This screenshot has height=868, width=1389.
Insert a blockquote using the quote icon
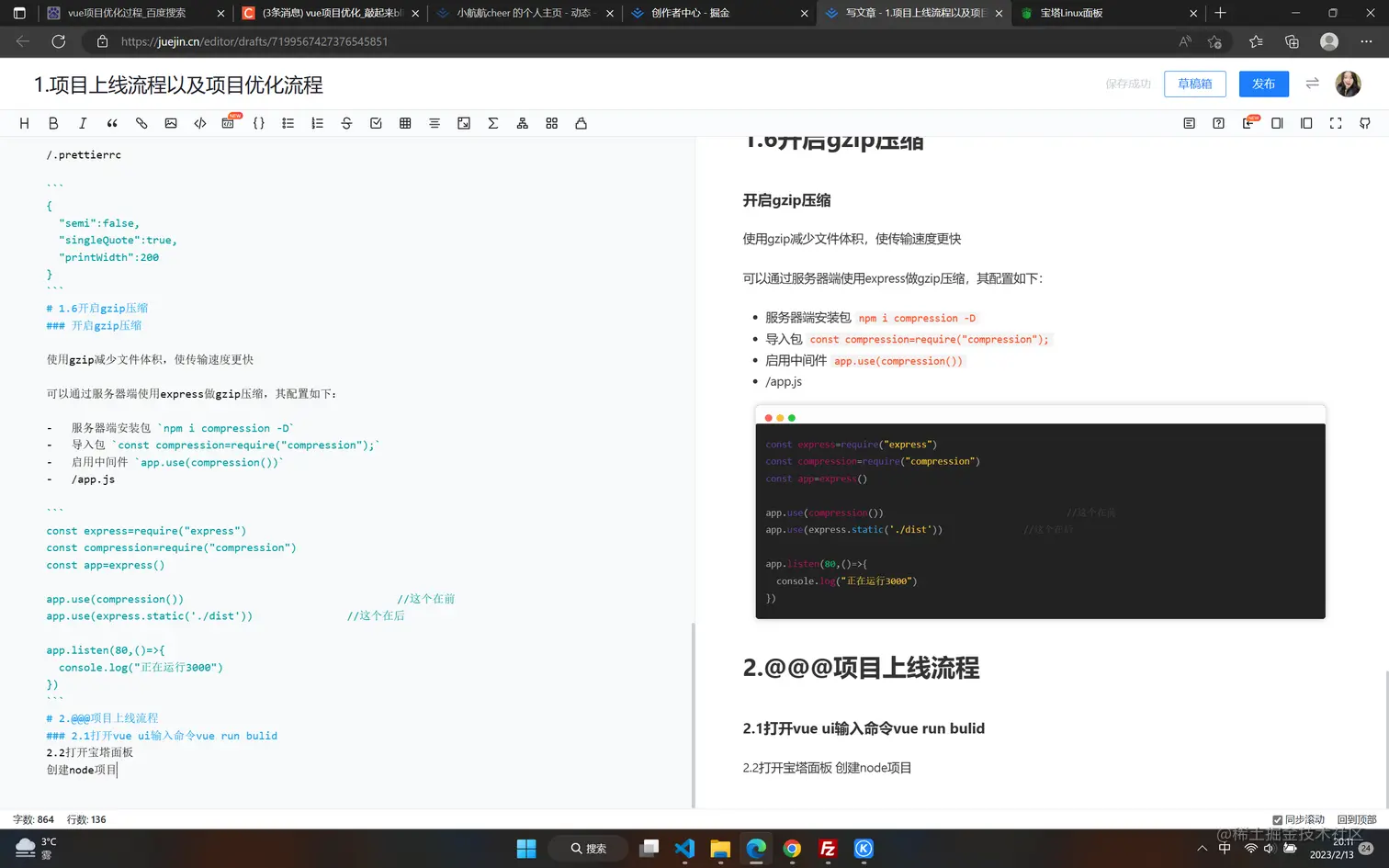pyautogui.click(x=112, y=123)
